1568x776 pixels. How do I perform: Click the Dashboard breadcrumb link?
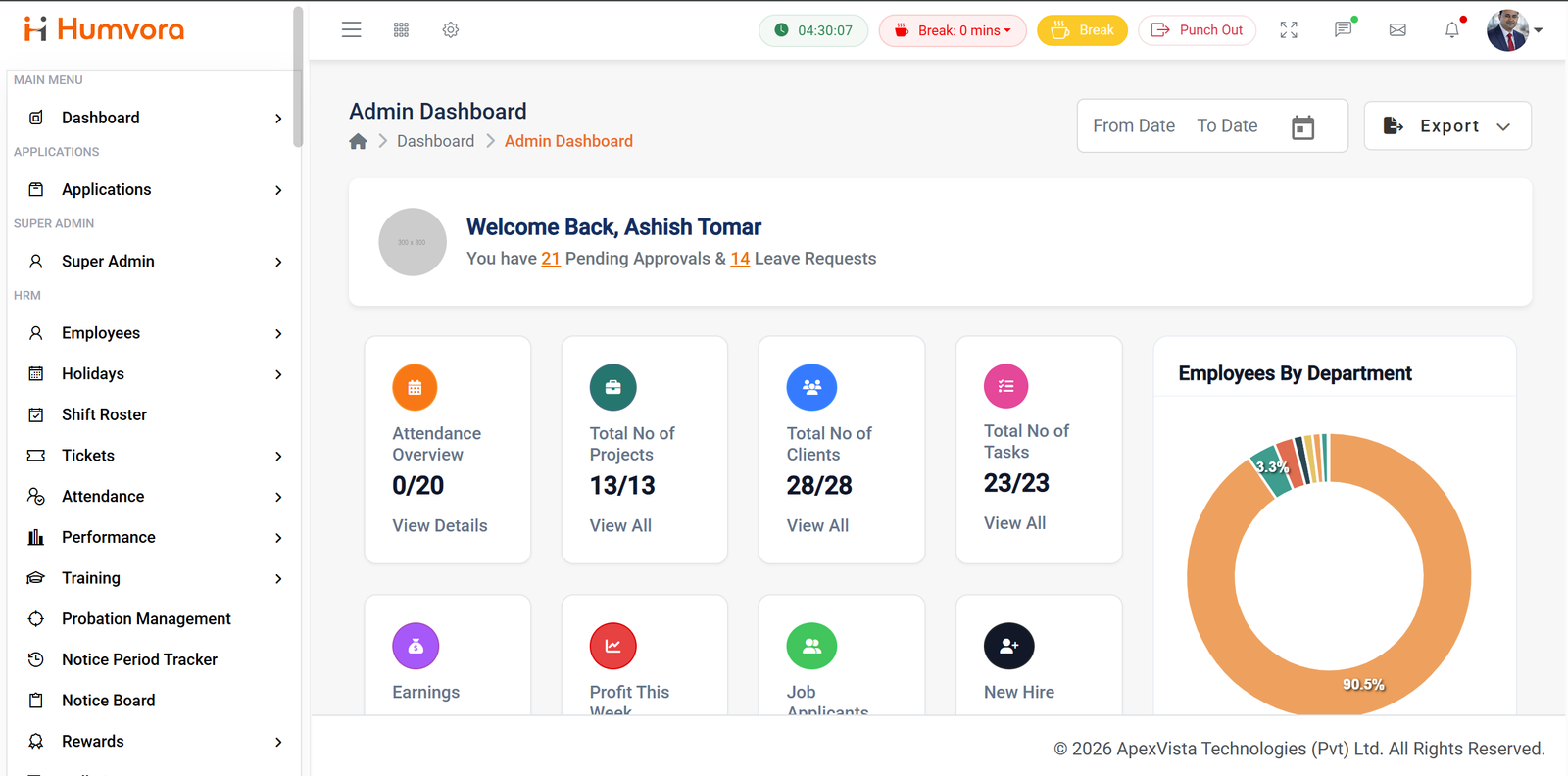click(435, 141)
